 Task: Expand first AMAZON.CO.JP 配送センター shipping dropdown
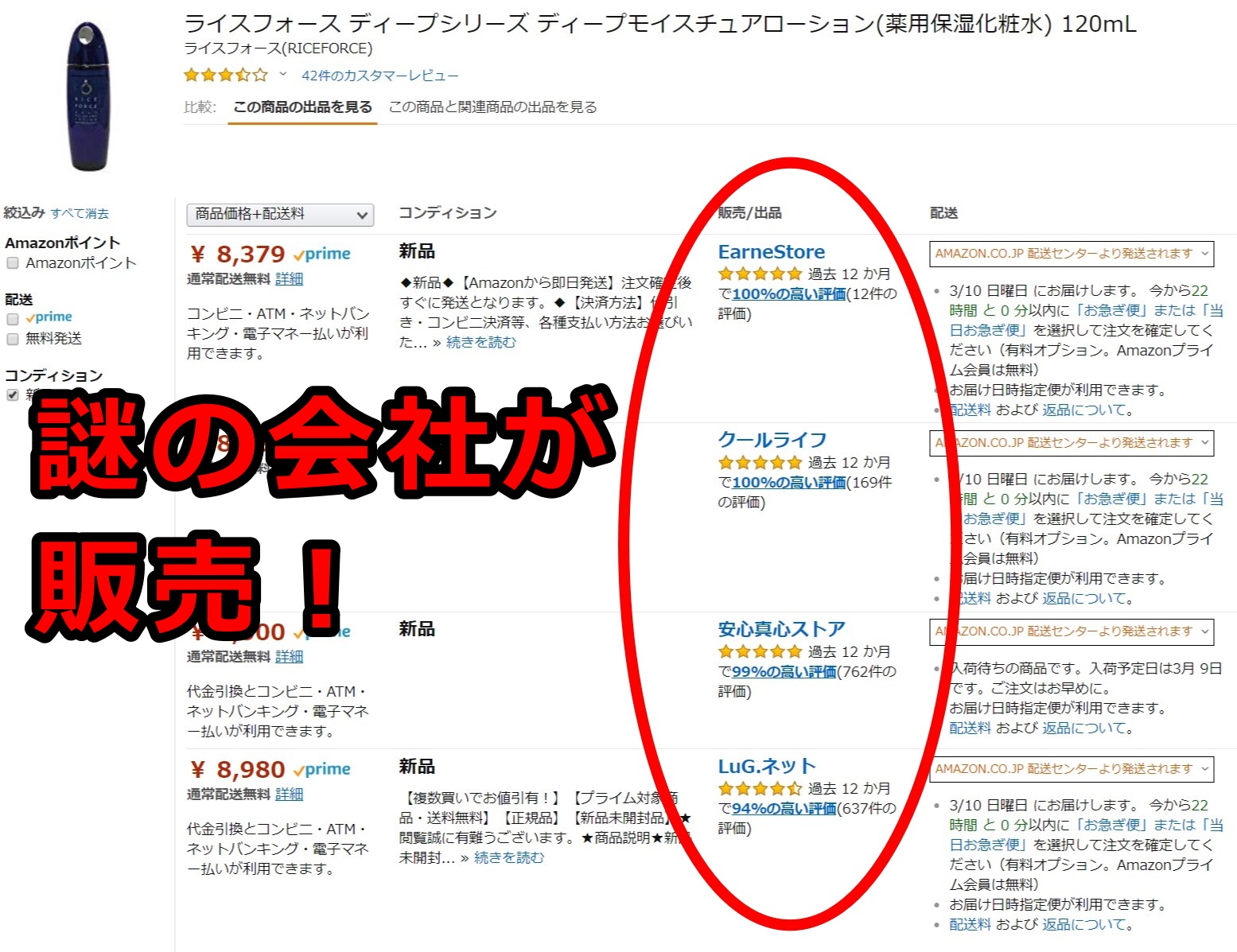click(x=1072, y=254)
